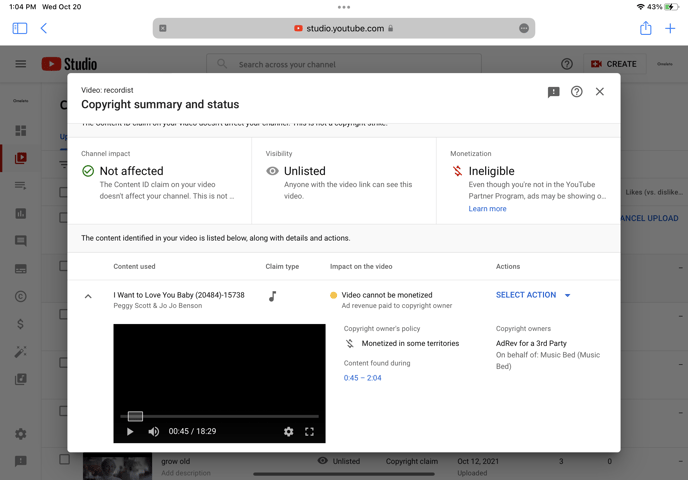The width and height of the screenshot is (688, 480).
Task: Click Monetized in some territories policy
Action: click(410, 343)
